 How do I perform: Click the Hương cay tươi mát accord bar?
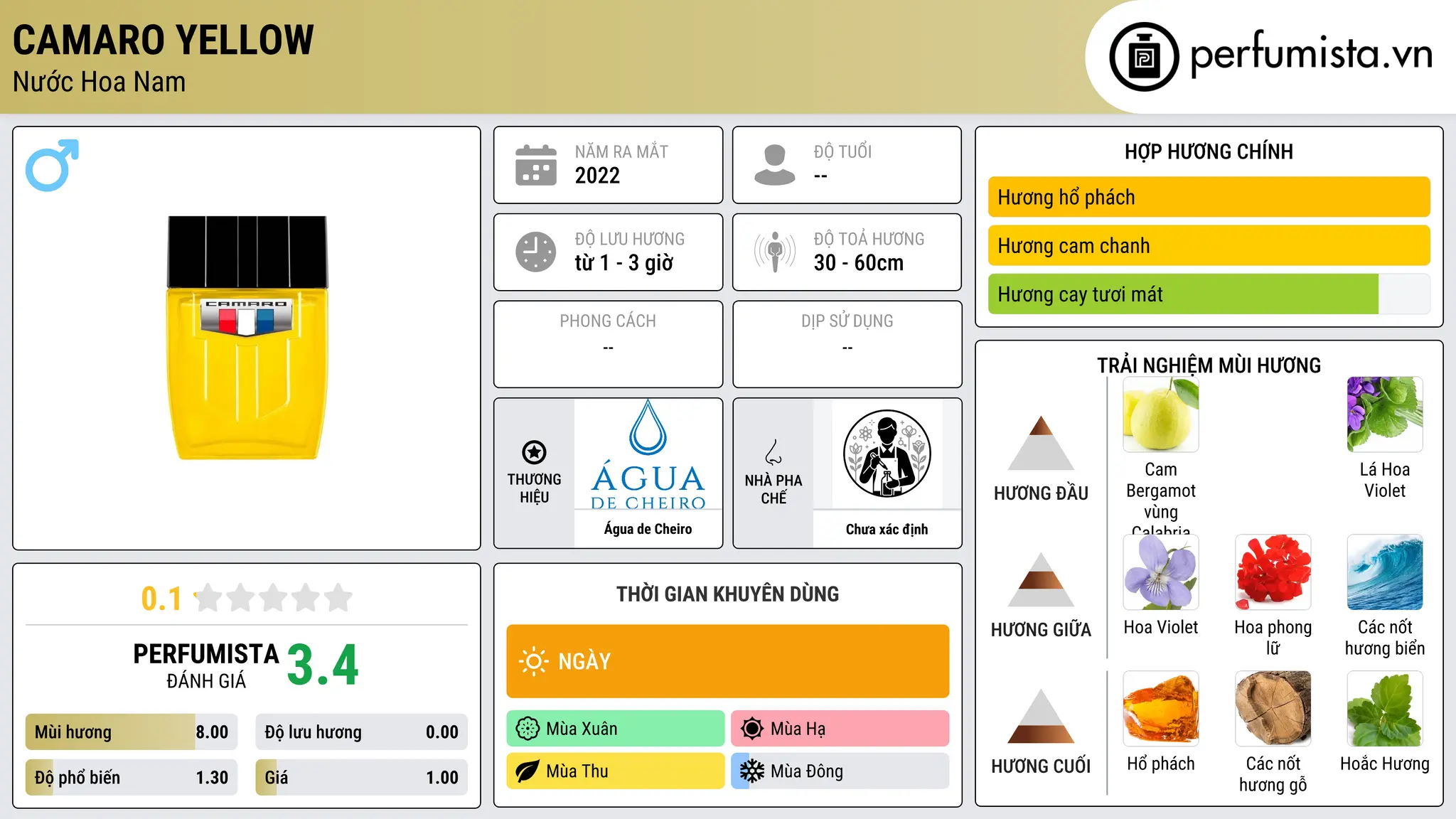(1209, 294)
